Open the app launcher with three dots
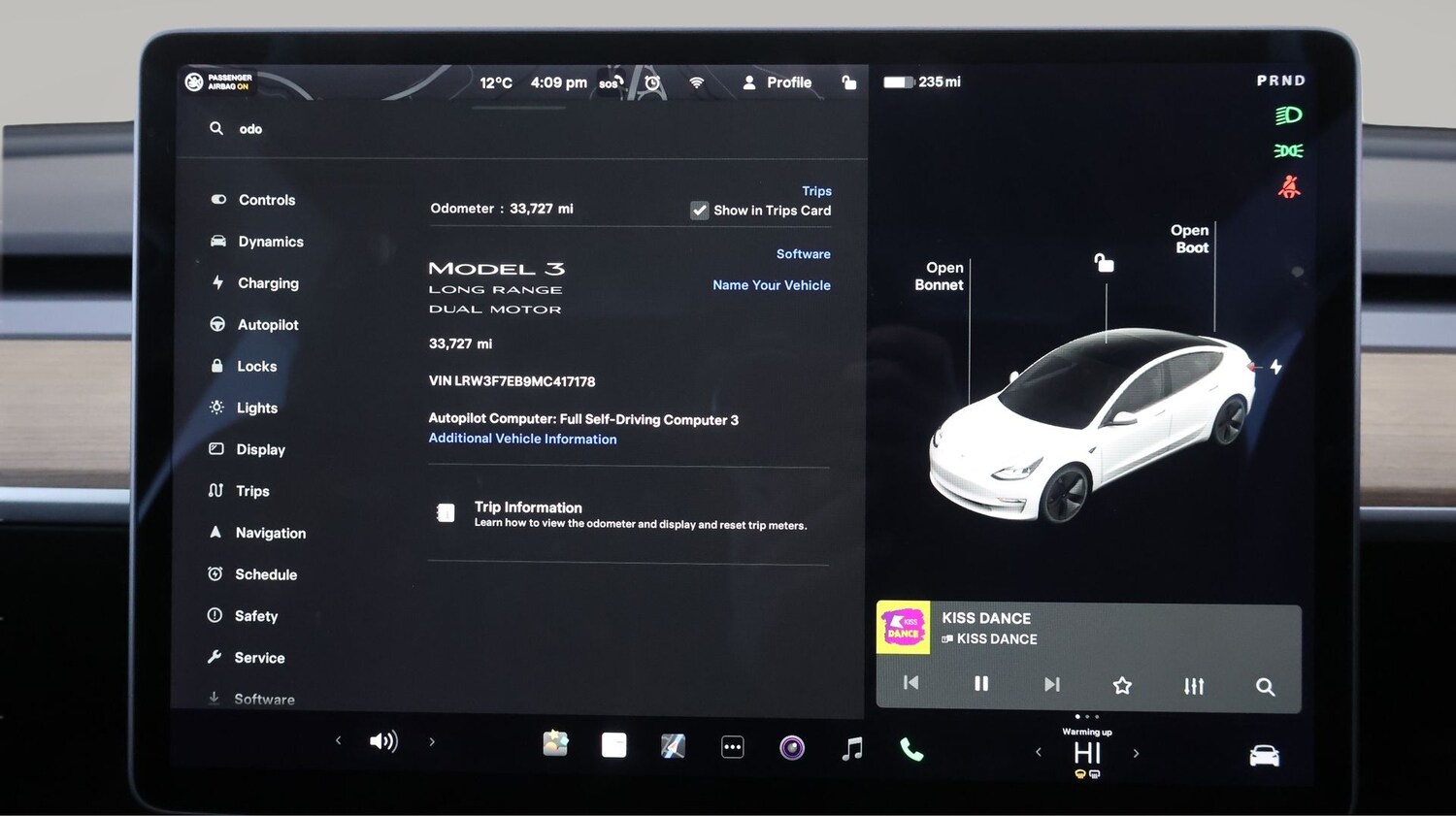Screen dimensions: 1456x816 point(733,746)
